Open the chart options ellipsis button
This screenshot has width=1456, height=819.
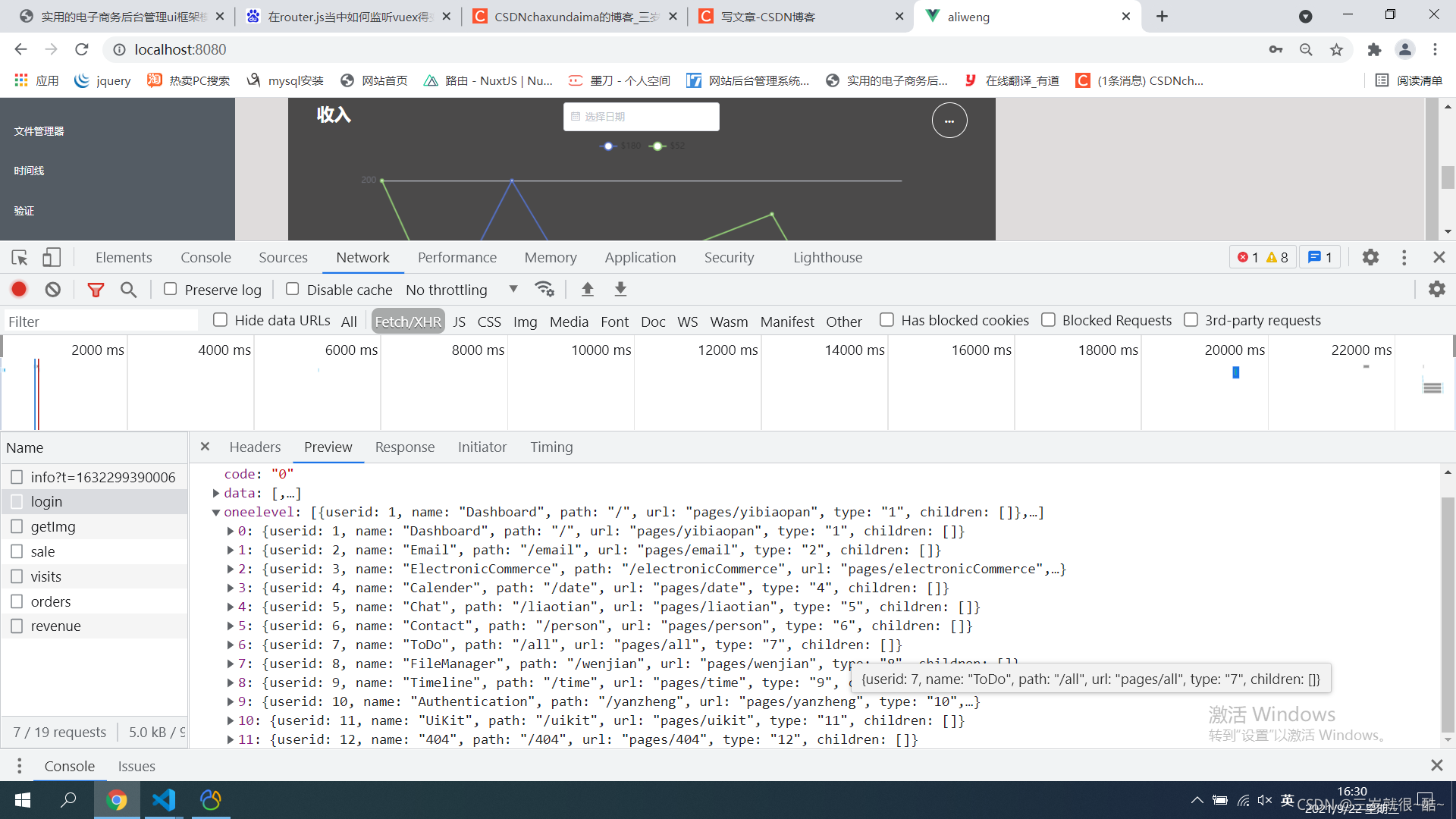pyautogui.click(x=949, y=121)
